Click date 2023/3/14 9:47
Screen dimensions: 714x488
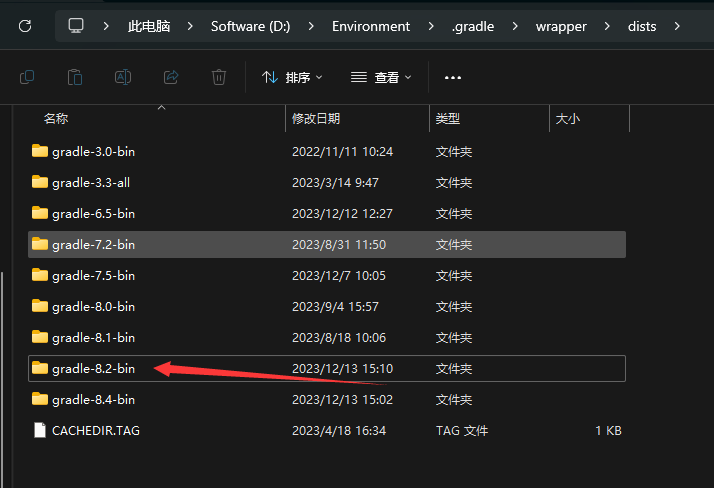(335, 183)
